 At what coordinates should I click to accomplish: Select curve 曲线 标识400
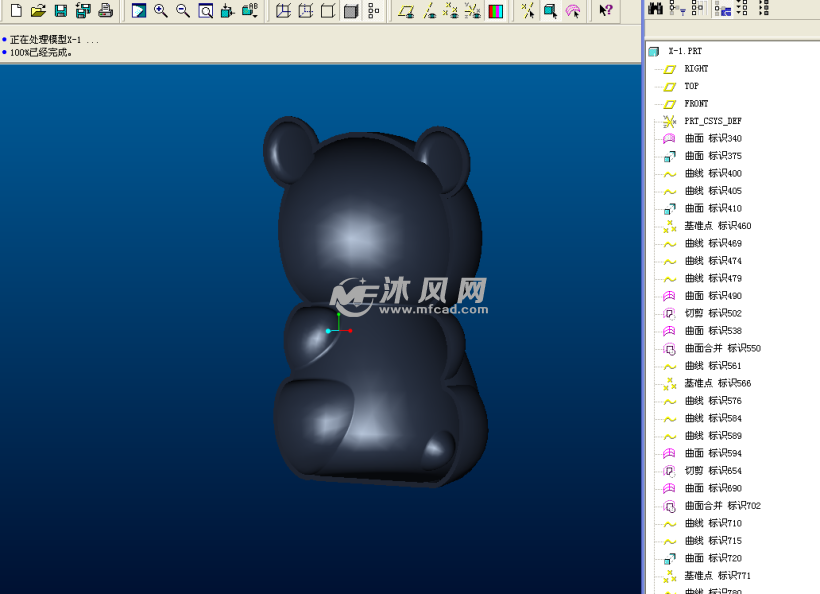(713, 173)
